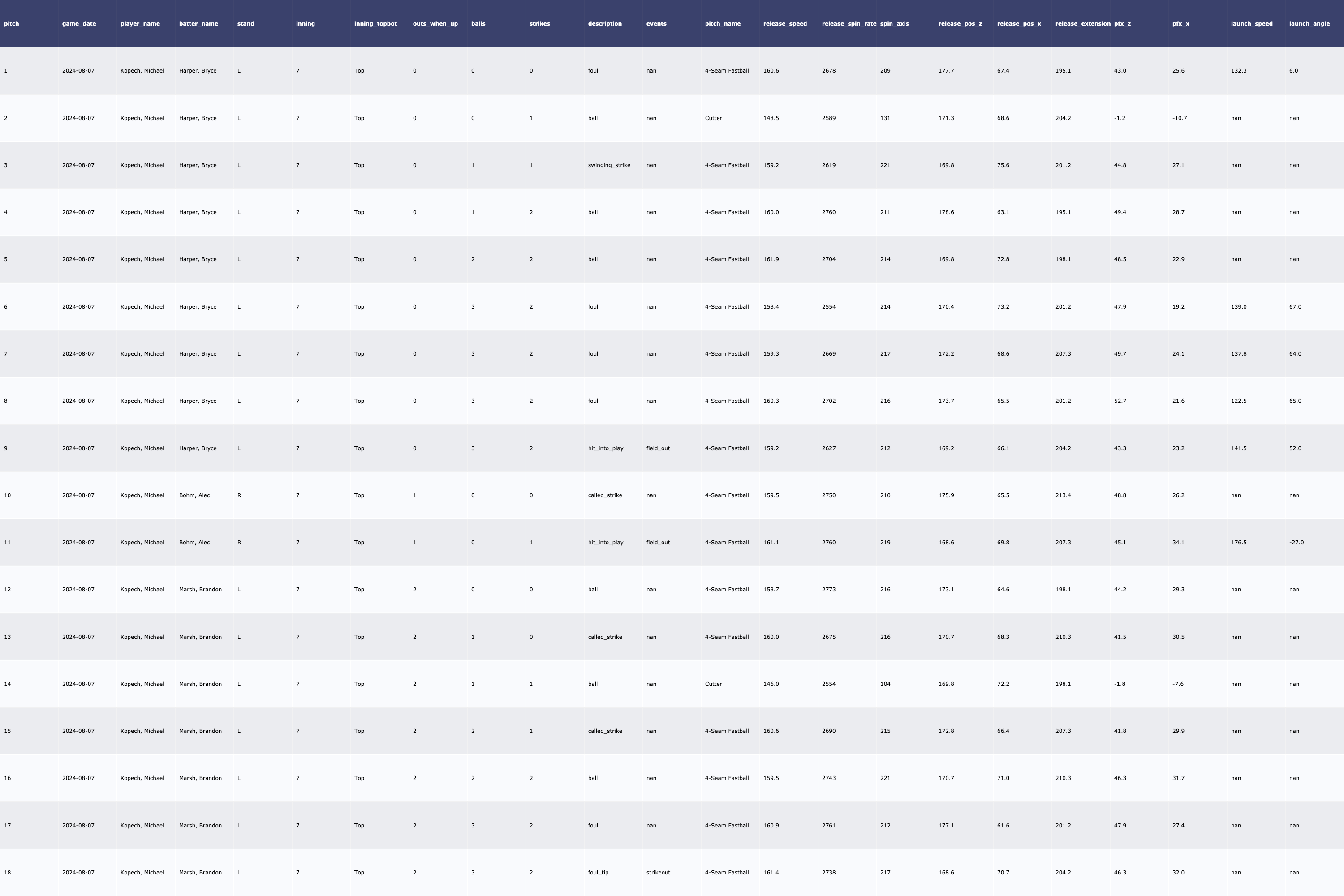This screenshot has width=1344, height=896.
Task: Click the pfx_z column header
Action: [1122, 23]
